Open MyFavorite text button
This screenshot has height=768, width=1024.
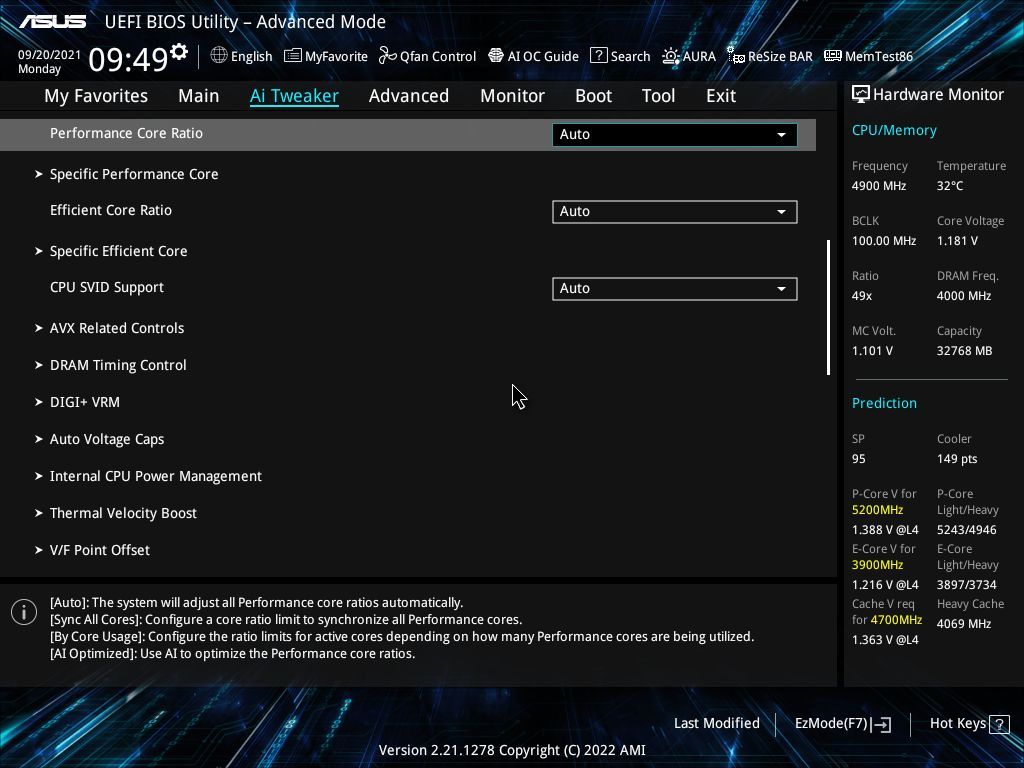click(x=336, y=57)
